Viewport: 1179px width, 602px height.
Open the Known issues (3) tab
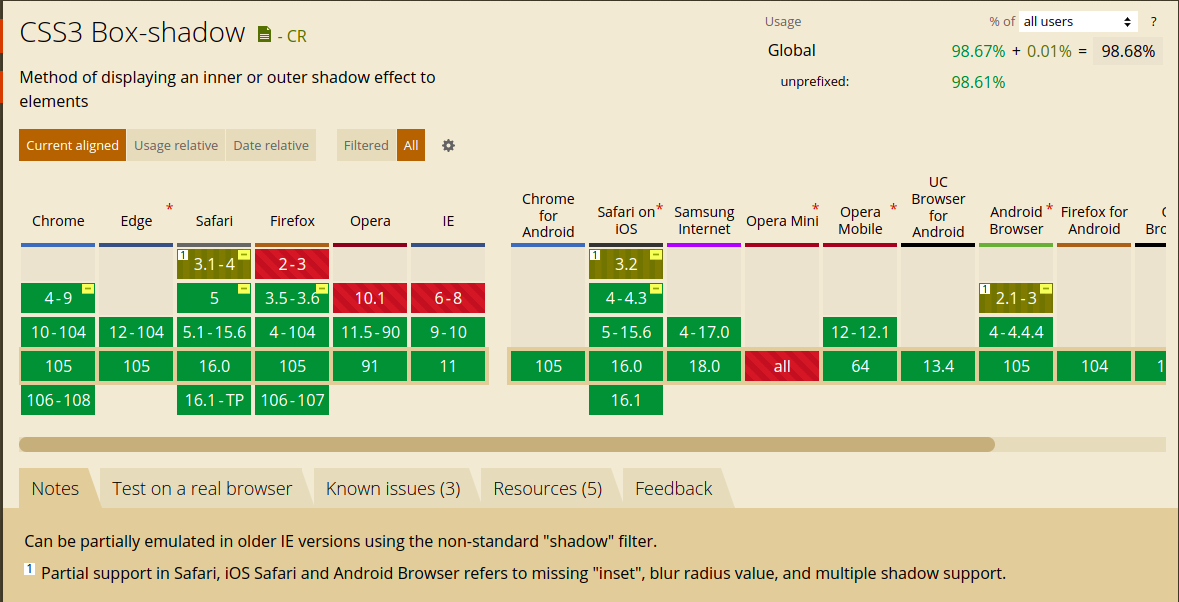coord(393,489)
